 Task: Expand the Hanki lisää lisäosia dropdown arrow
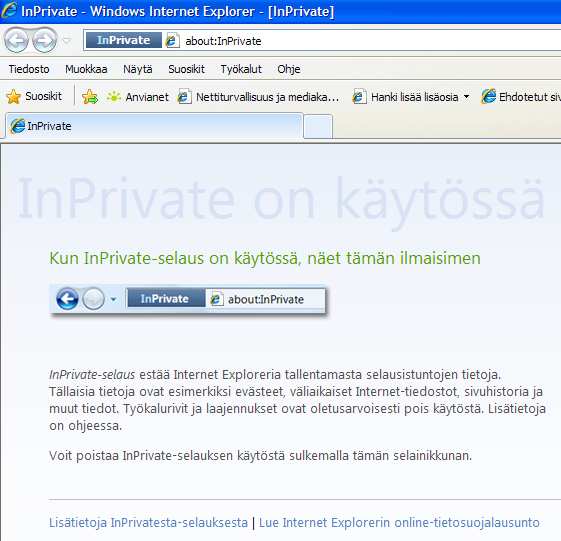click(466, 97)
